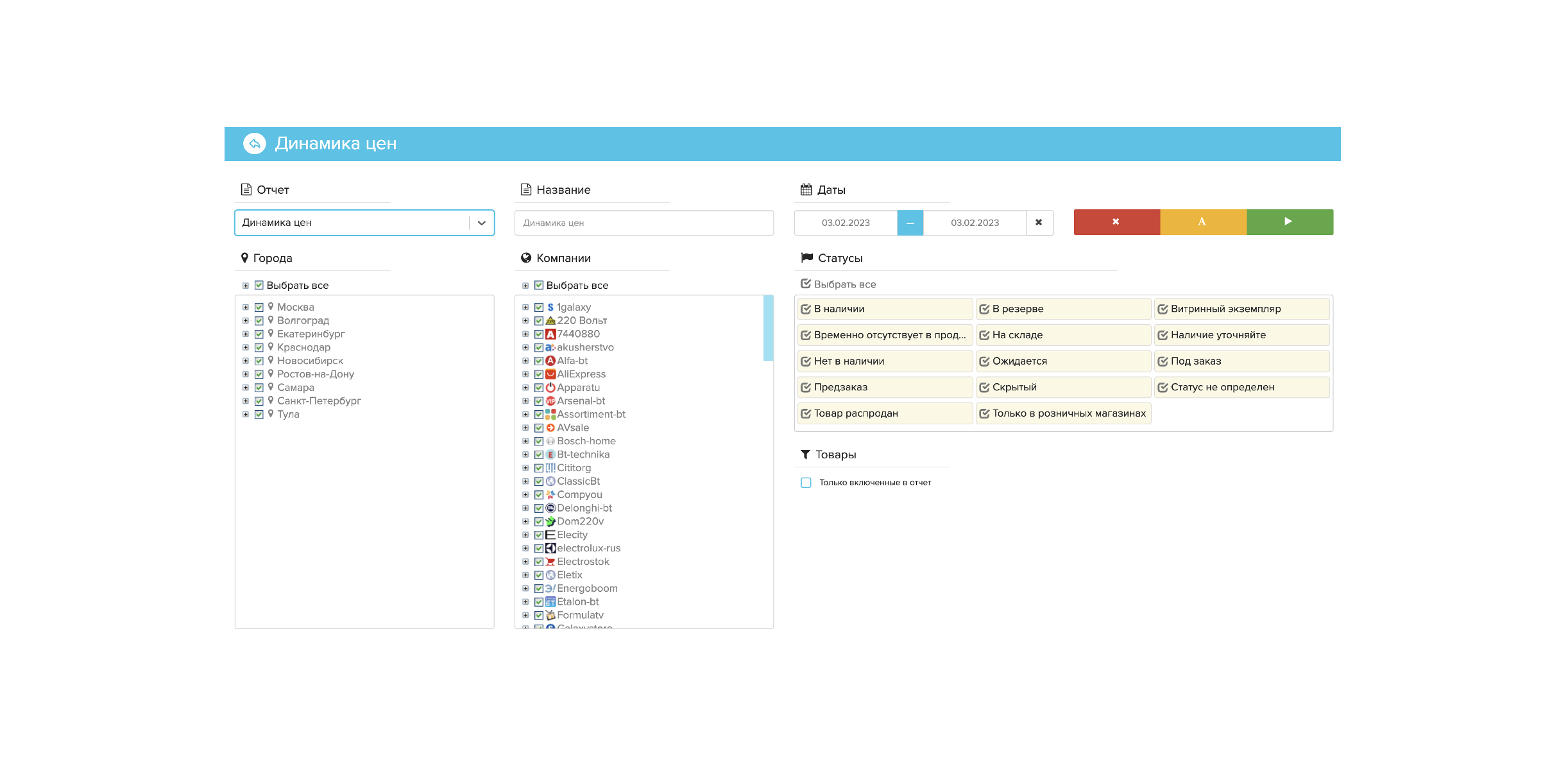Toggle 'Выбрать все' under Статусы
This screenshot has width=1568, height=769.
pyautogui.click(x=839, y=284)
